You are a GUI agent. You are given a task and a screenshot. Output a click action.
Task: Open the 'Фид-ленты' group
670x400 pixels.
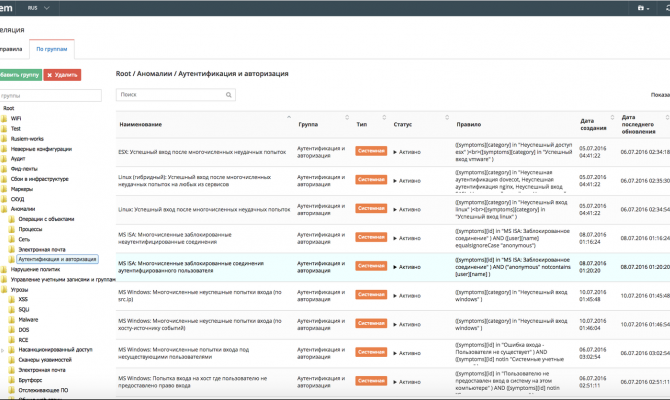[x=24, y=169]
